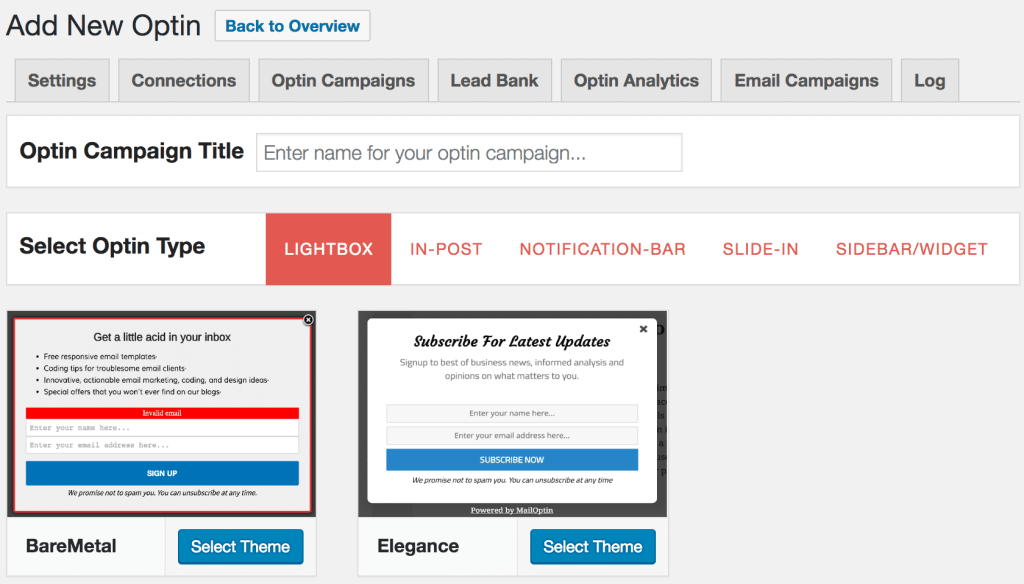
Task: Focus the Optin Campaign Title field
Action: click(x=469, y=153)
